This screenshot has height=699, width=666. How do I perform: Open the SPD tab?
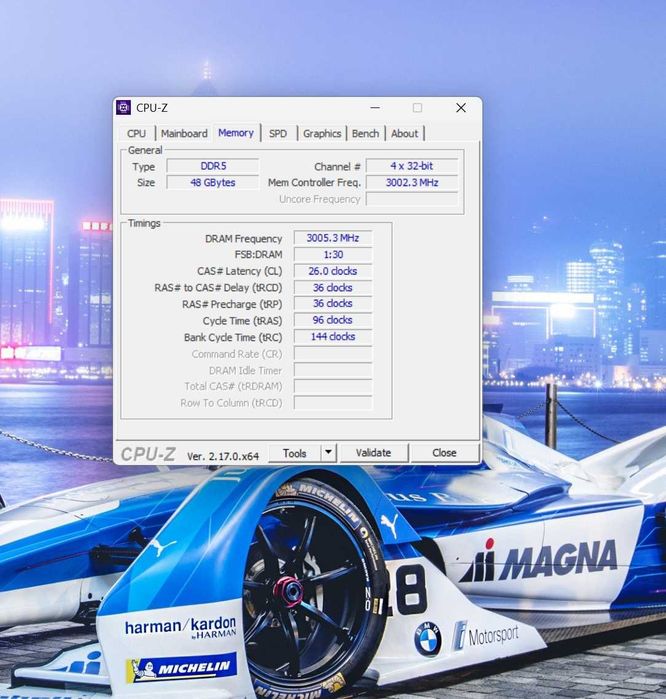tap(278, 133)
